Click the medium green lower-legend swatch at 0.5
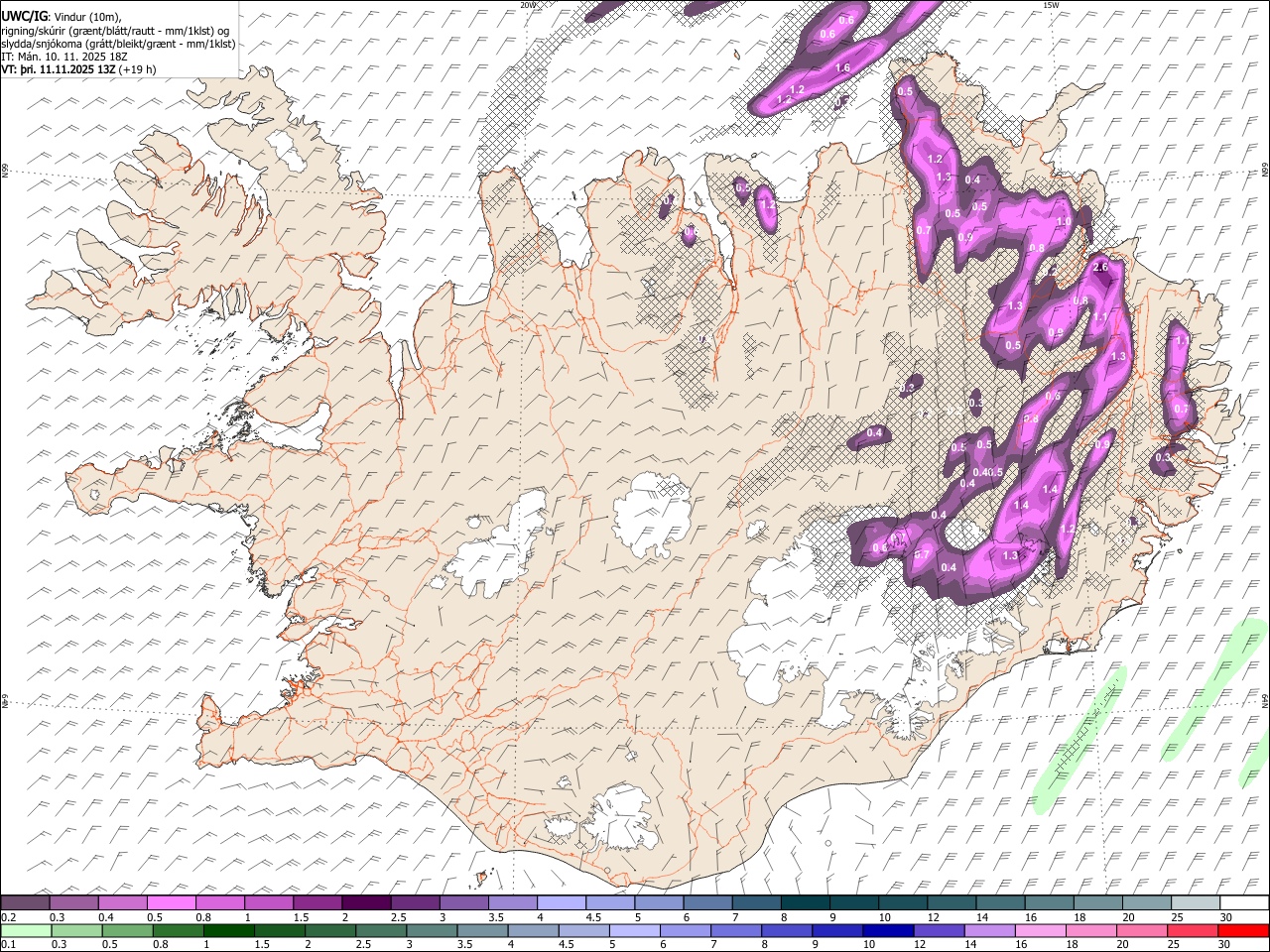The image size is (1270, 952). coord(128,930)
